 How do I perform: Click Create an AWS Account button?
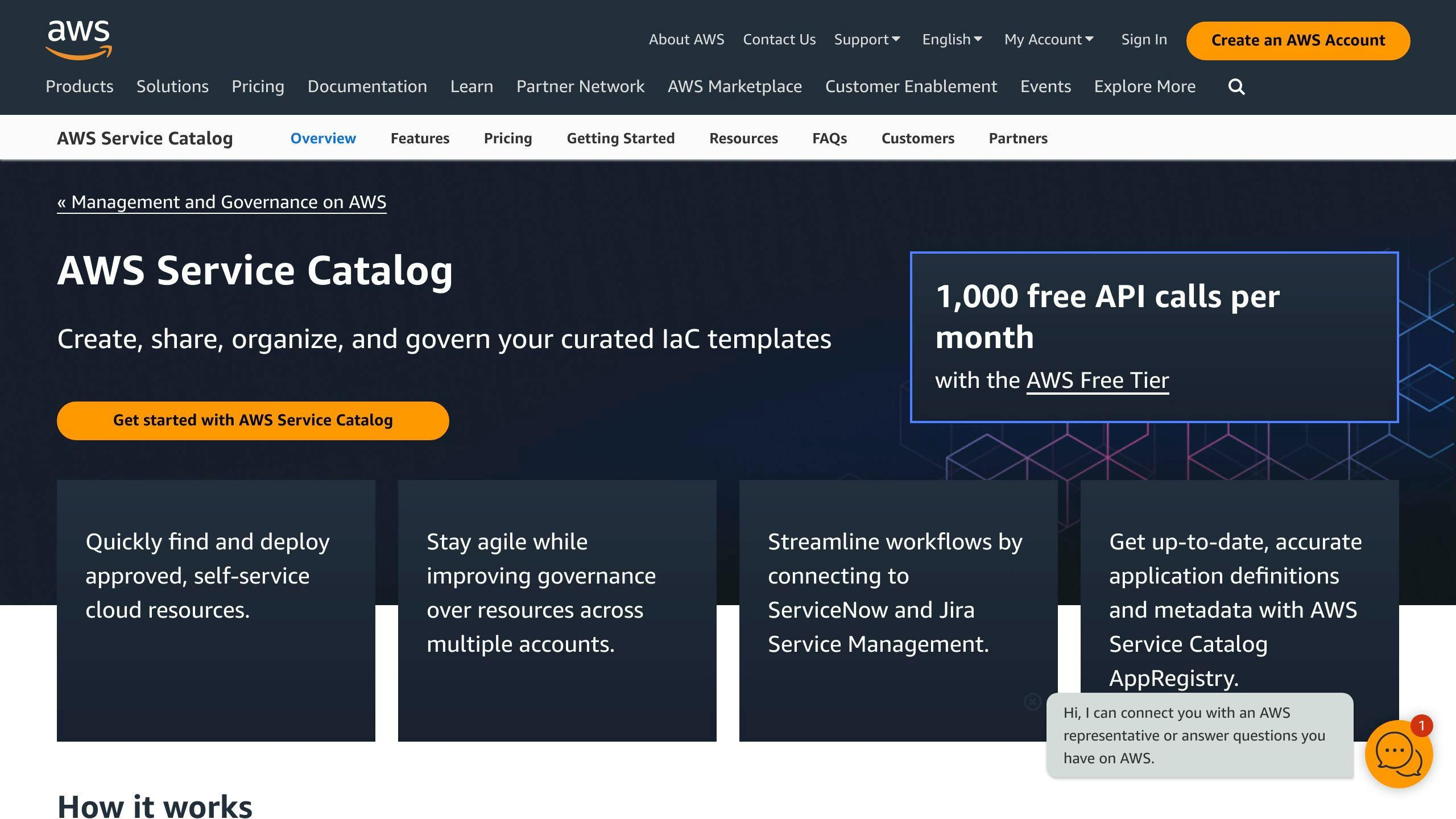pos(1298,40)
